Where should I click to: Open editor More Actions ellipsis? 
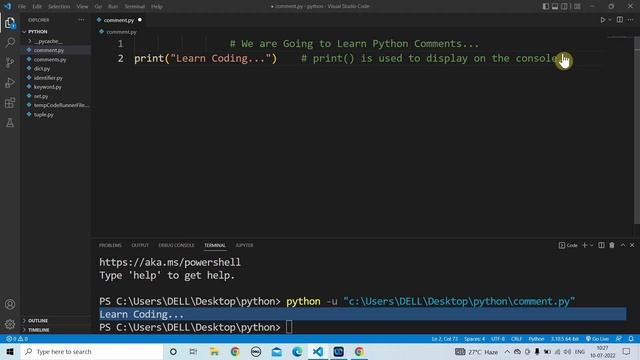point(631,20)
